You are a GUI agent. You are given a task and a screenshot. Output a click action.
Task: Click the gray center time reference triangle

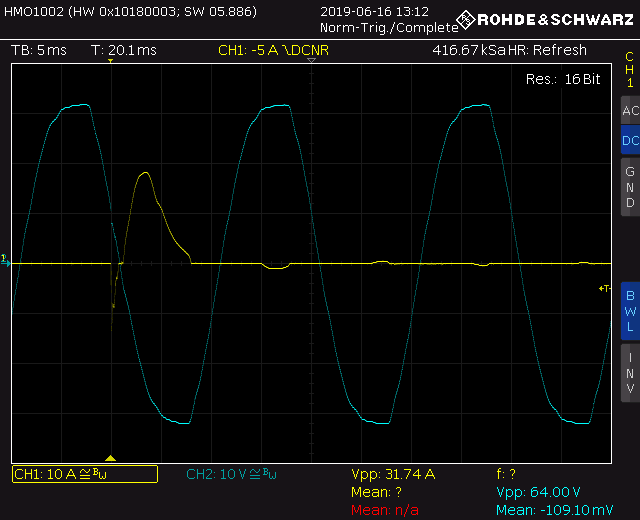[x=311, y=60]
